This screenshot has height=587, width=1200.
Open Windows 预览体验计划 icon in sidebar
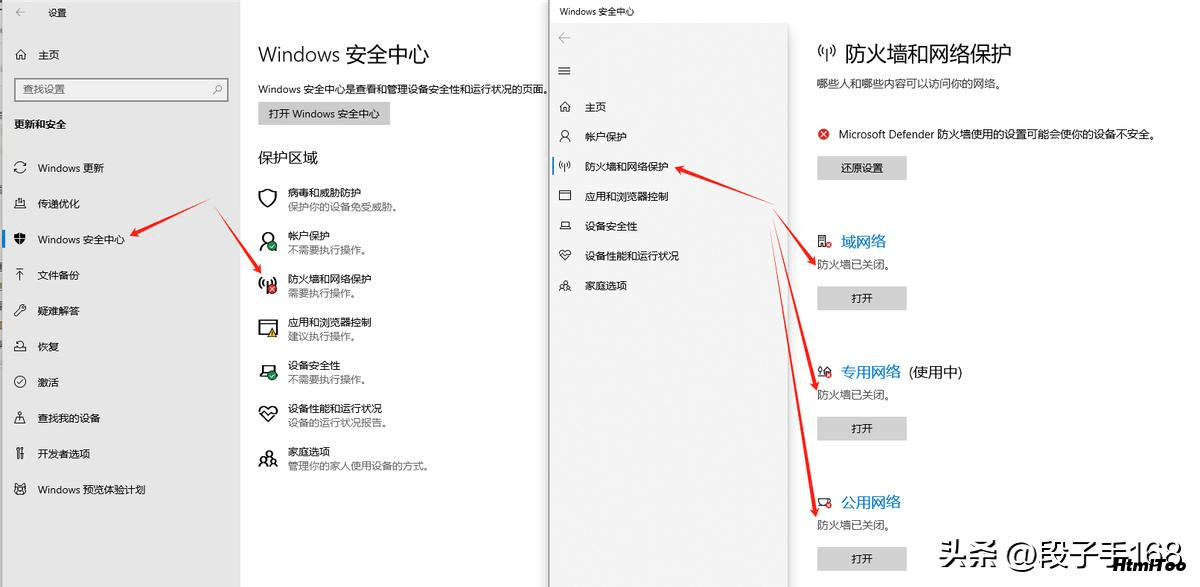click(x=20, y=489)
